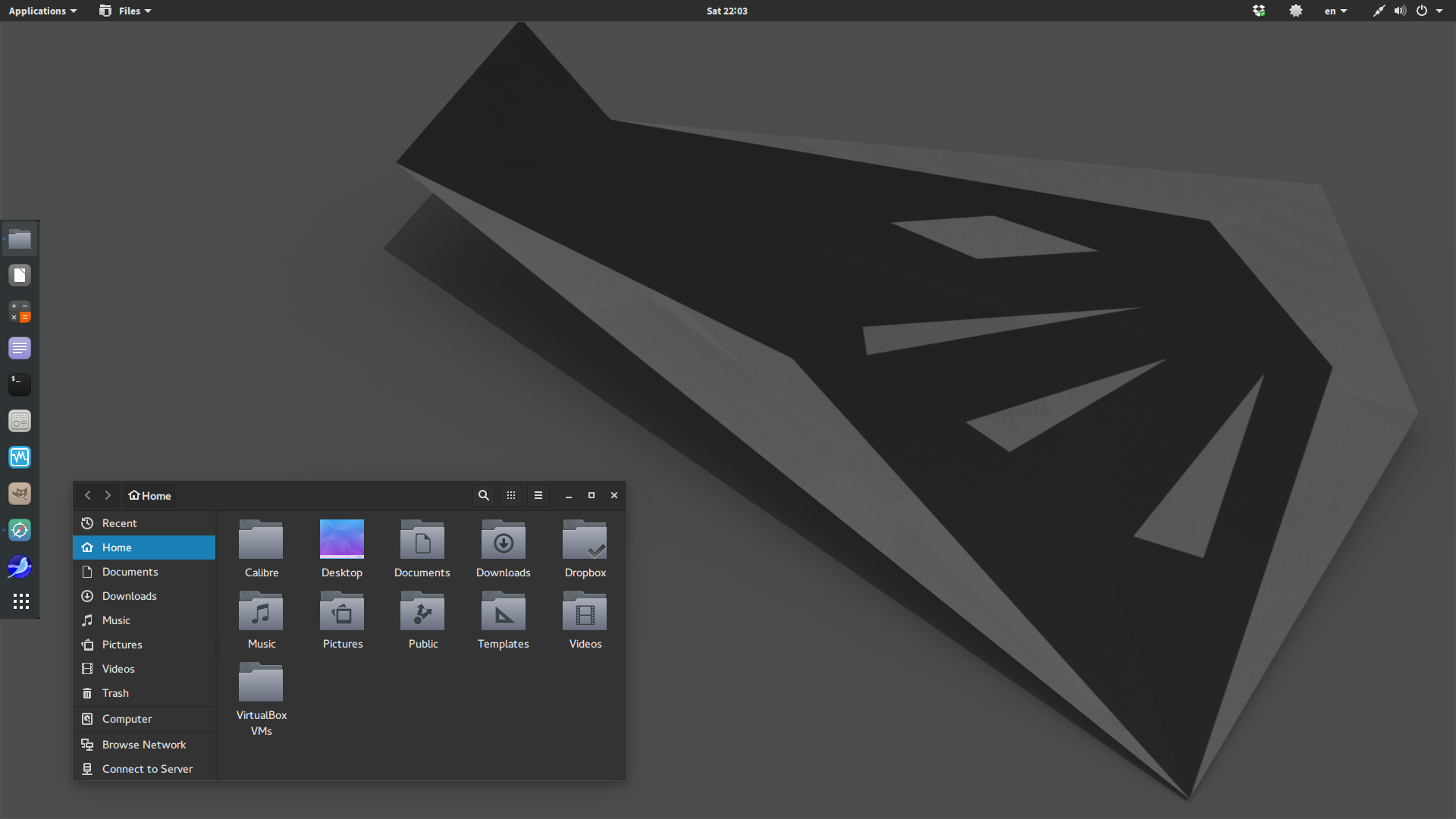Click the gear-shaped tray icon

click(x=1296, y=11)
